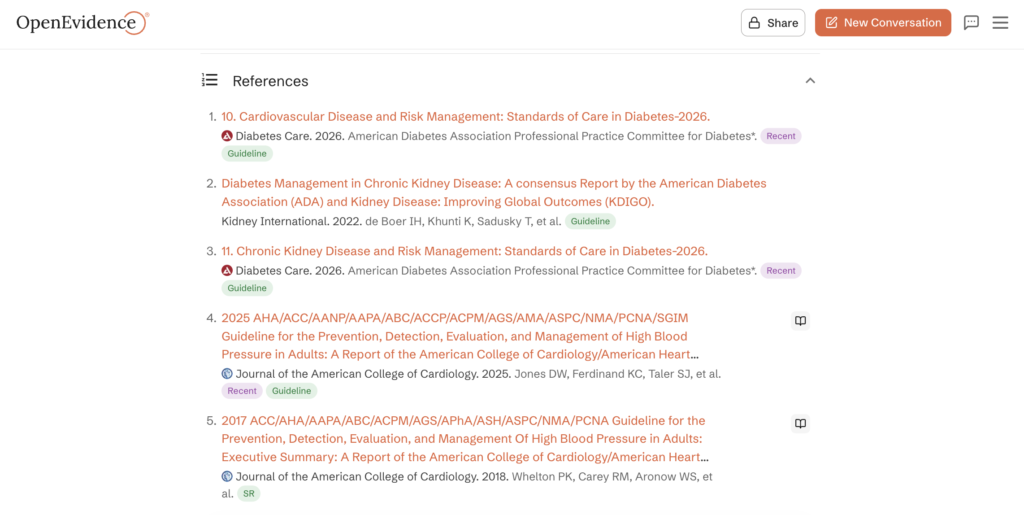
Task: Click the Recent tag on reference 4
Action: coord(242,391)
